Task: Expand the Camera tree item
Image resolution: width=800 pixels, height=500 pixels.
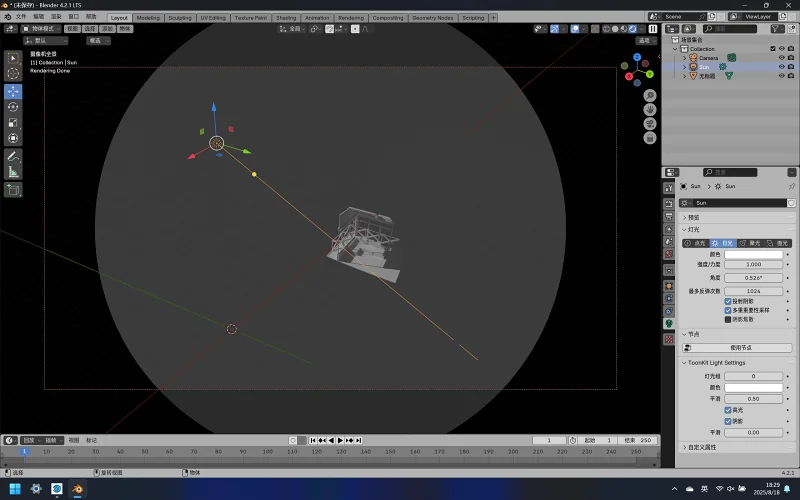Action: (x=685, y=58)
